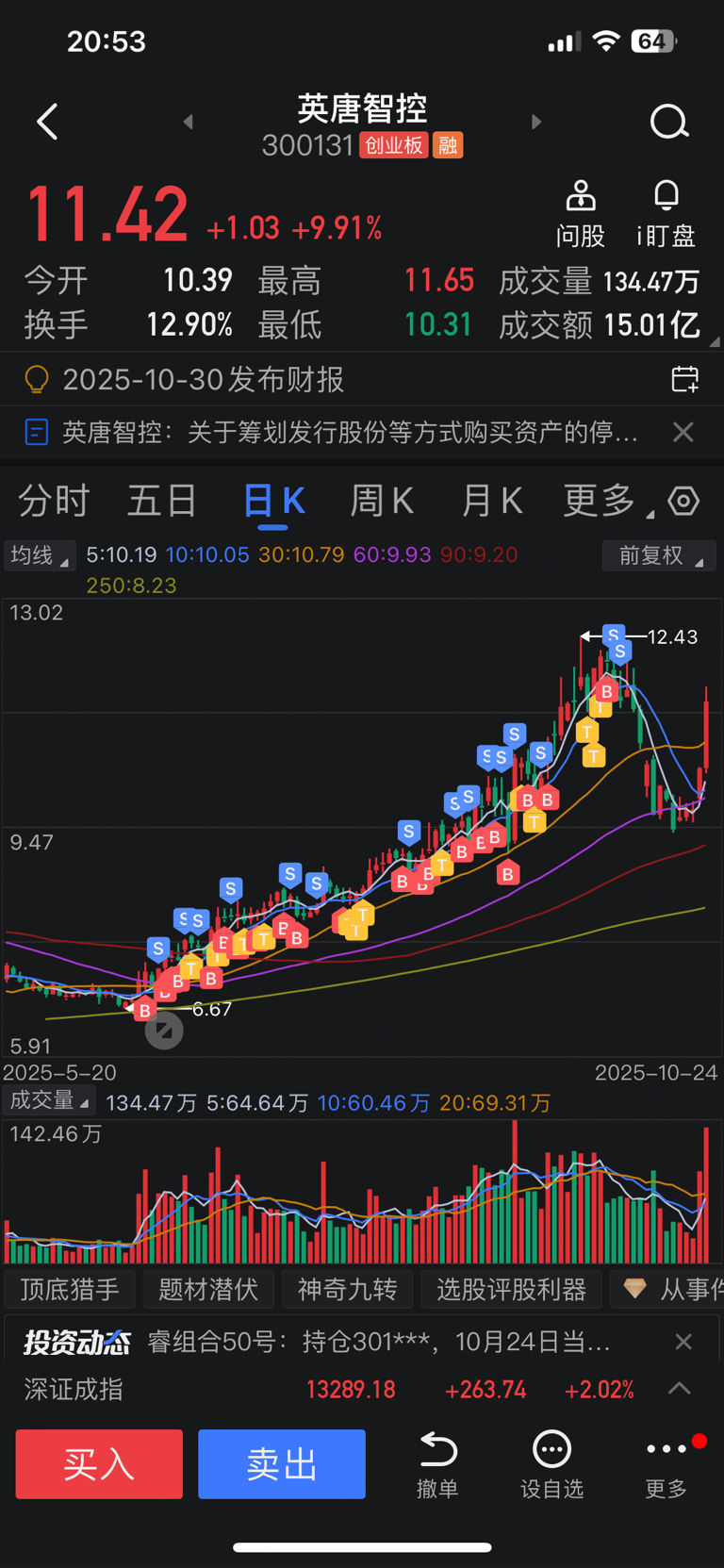Screen dimensions: 724x1568
Task: Tap the 卖出 sell button
Action: pyautogui.click(x=282, y=1464)
